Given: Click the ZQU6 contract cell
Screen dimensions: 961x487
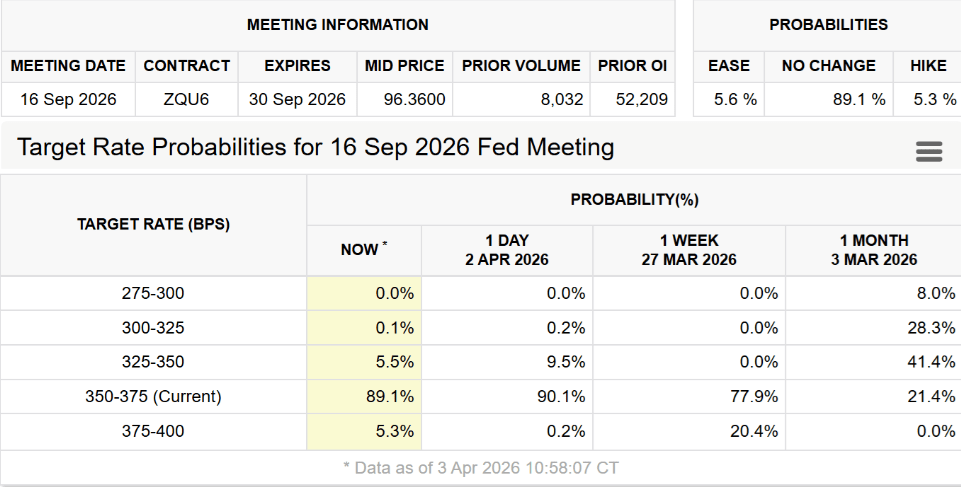Looking at the screenshot, I should click(186, 99).
